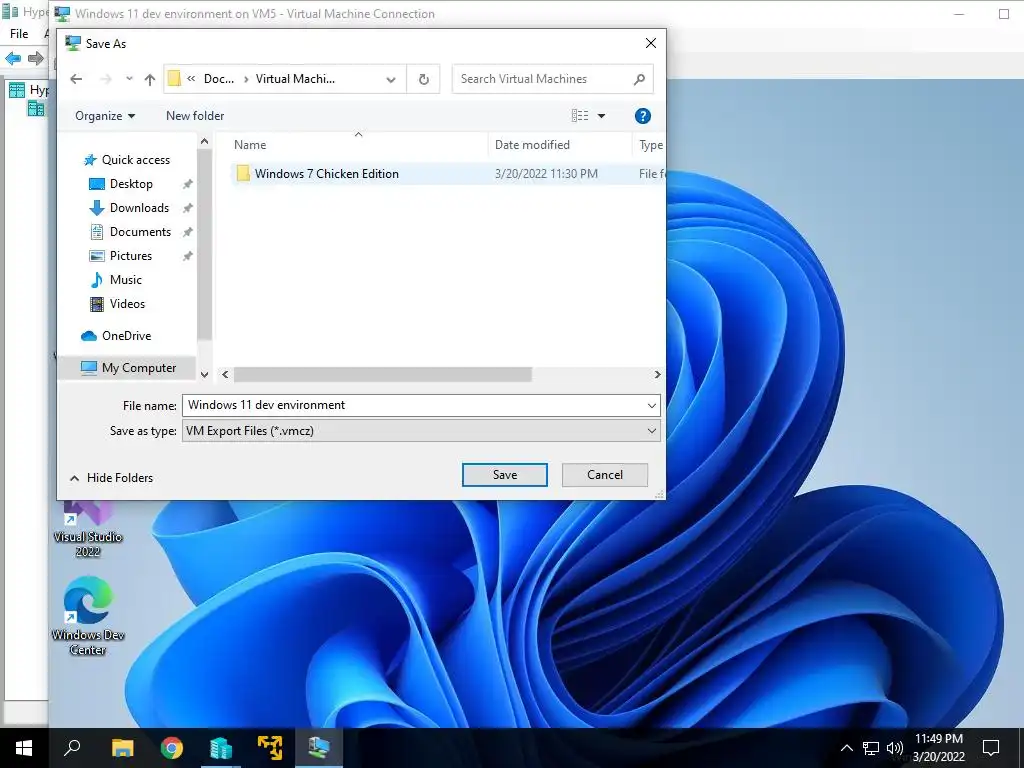Open Visual Studio 2022 desktop shortcut
The height and width of the screenshot is (768, 1024).
(88, 529)
